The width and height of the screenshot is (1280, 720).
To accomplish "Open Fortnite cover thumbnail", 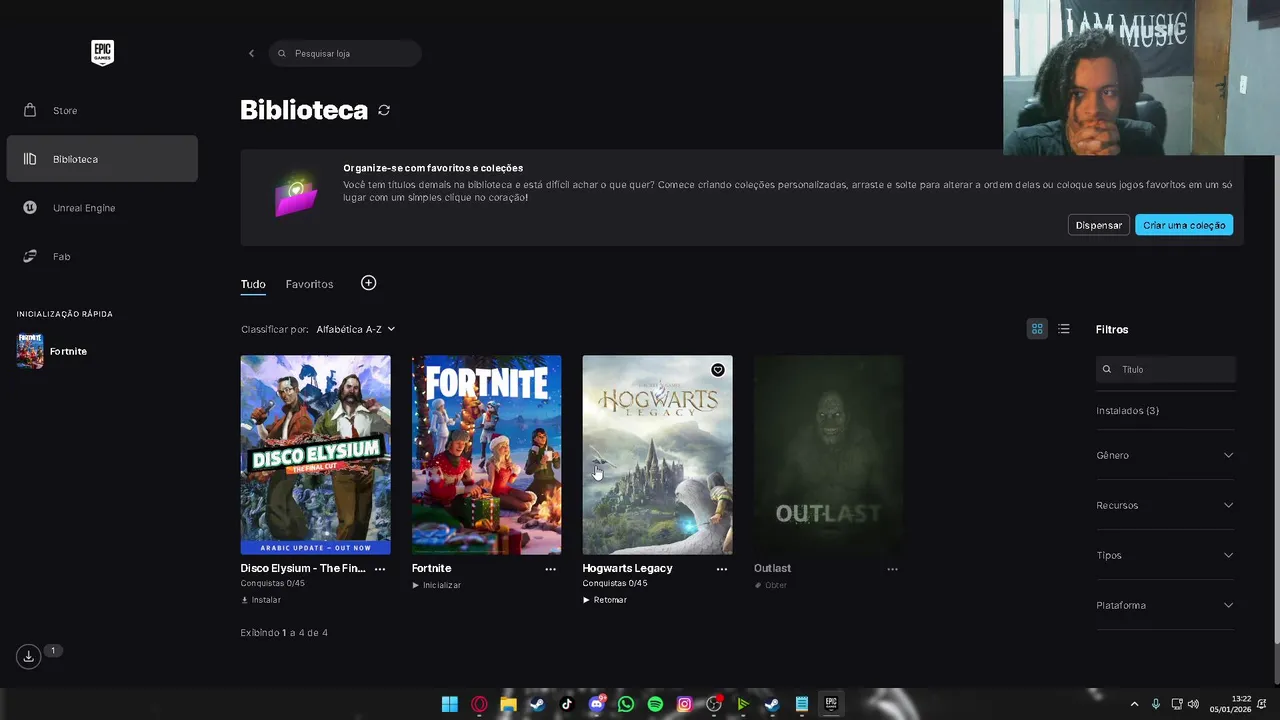I will 486,455.
